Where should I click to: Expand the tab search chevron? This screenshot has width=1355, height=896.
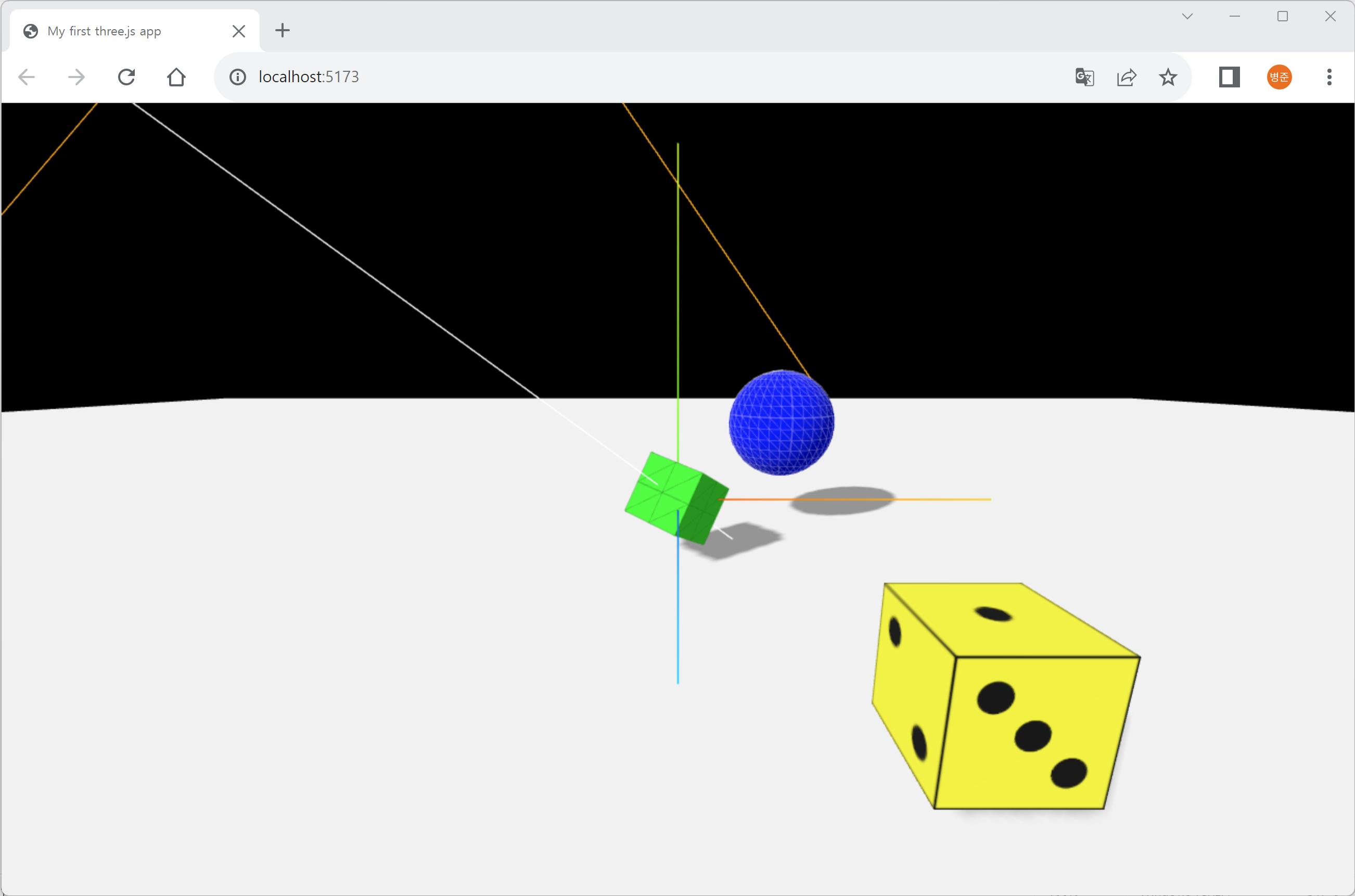pos(1187,16)
